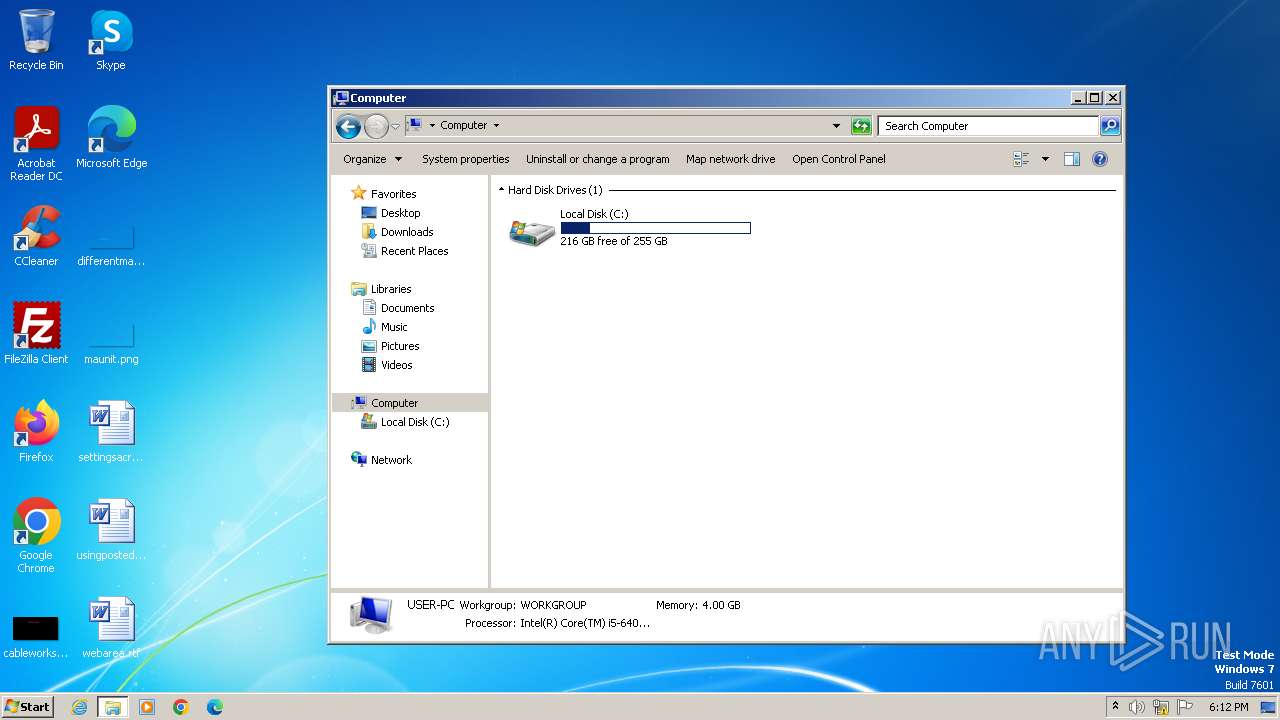Click the Forward navigation arrow in Explorer
This screenshot has width=1280, height=720.
376,126
